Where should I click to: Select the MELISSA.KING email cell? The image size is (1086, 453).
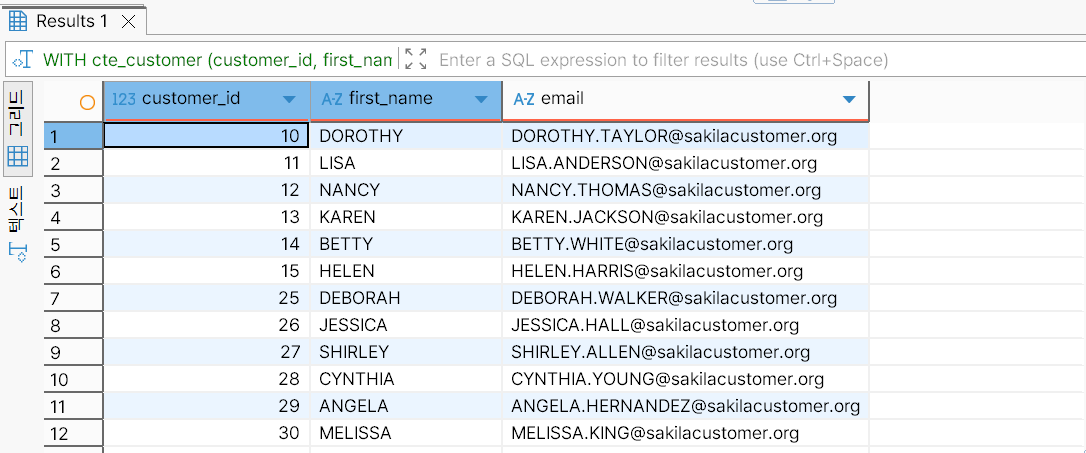655,433
